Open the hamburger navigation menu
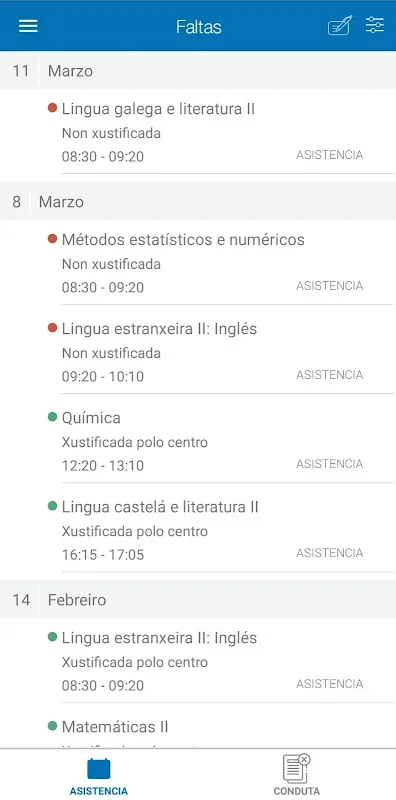 pyautogui.click(x=28, y=26)
